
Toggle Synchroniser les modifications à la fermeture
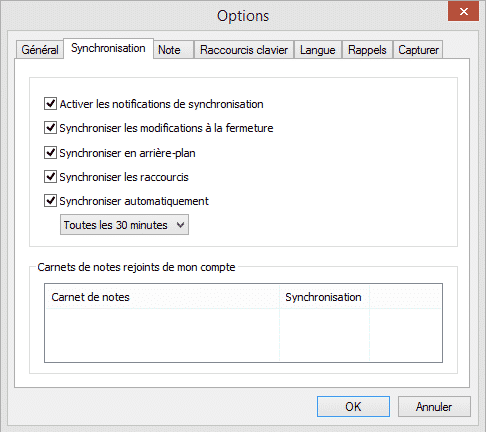click(x=50, y=128)
